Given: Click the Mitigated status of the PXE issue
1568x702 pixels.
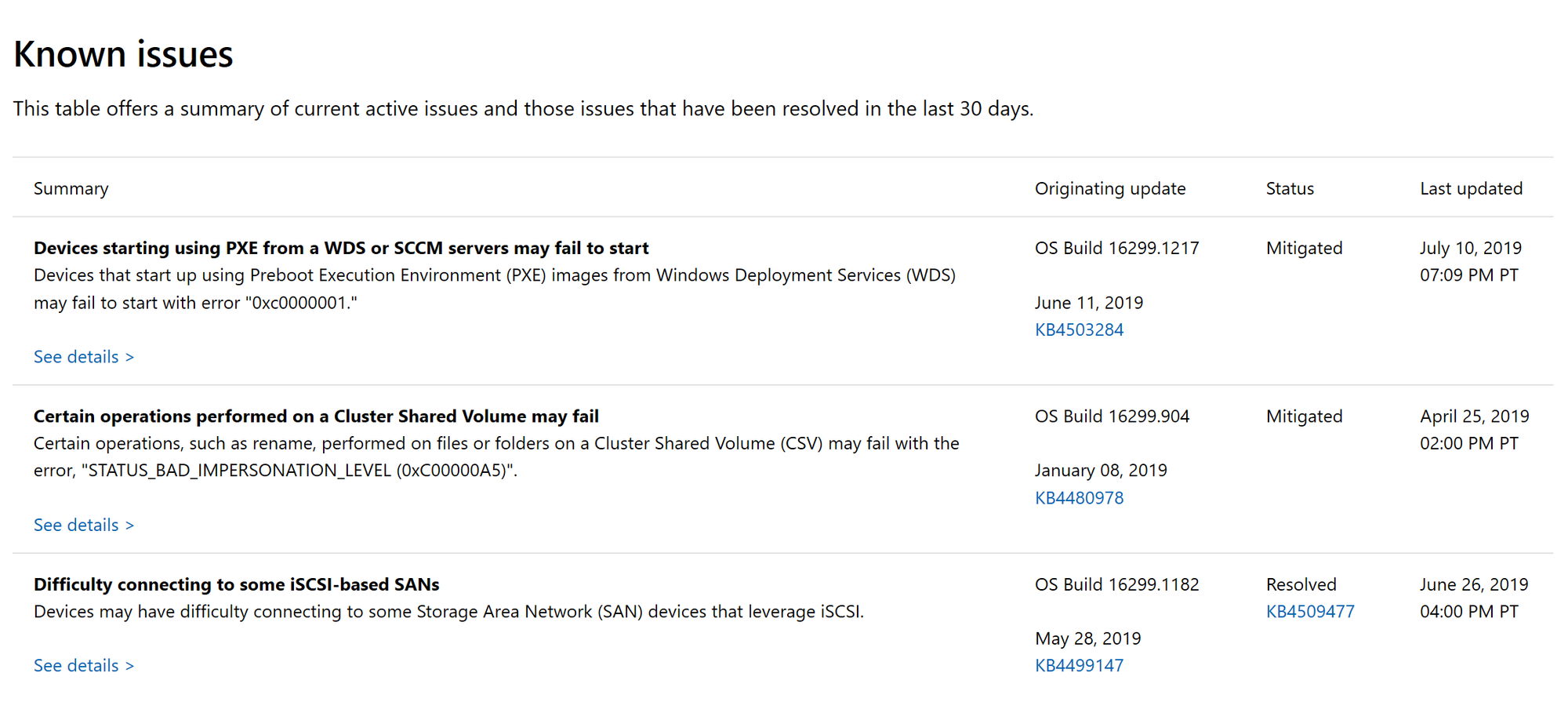Looking at the screenshot, I should click(1304, 248).
